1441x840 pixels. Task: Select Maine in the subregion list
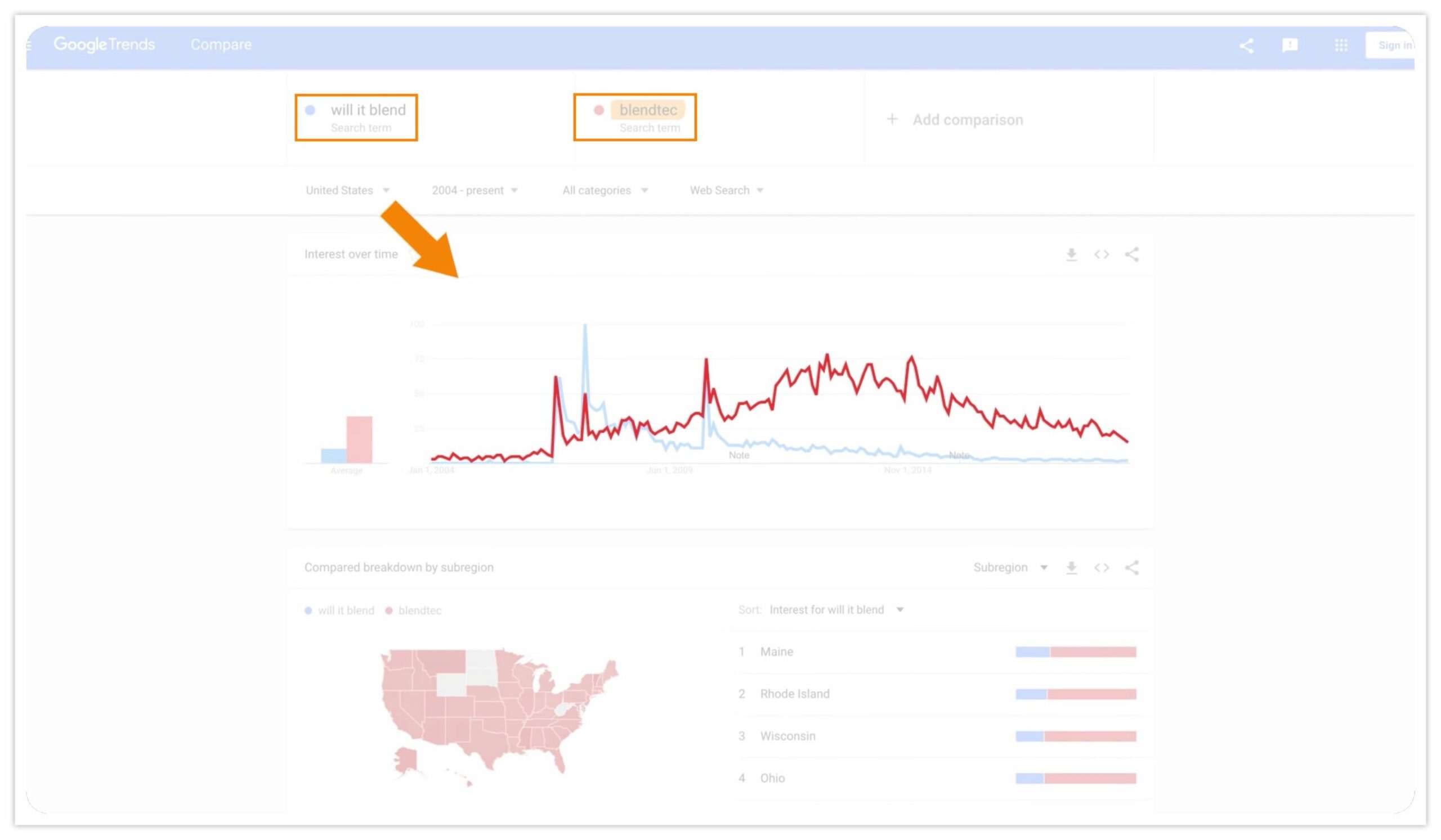(x=776, y=652)
